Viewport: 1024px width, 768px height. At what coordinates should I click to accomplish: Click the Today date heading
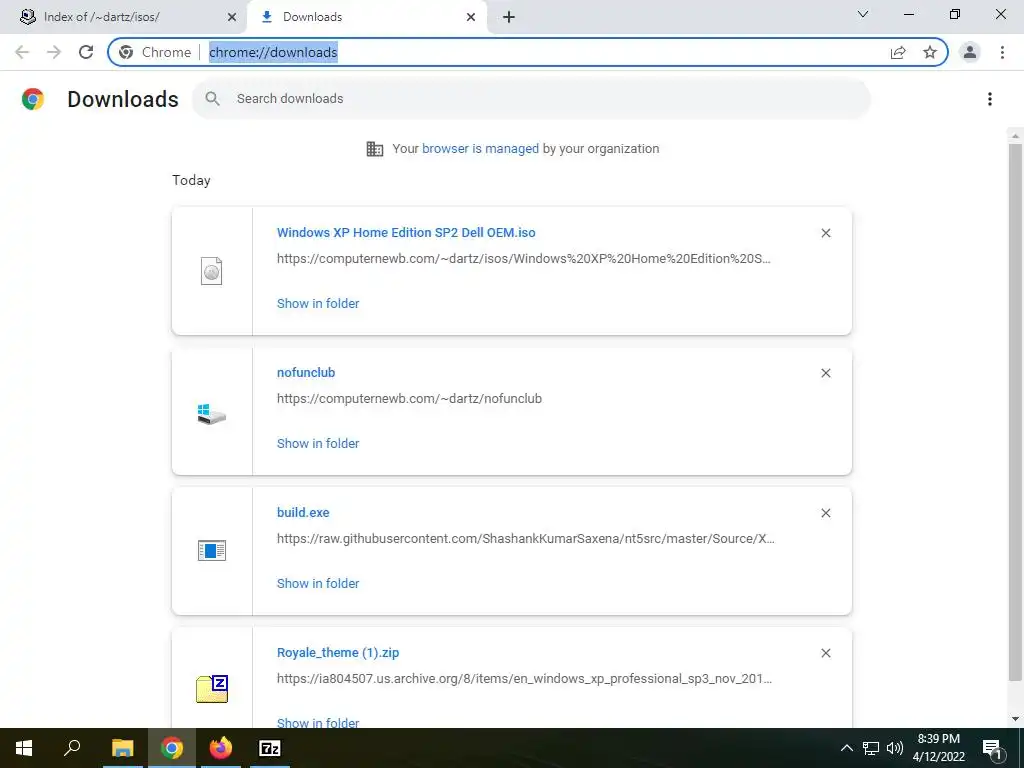click(191, 180)
